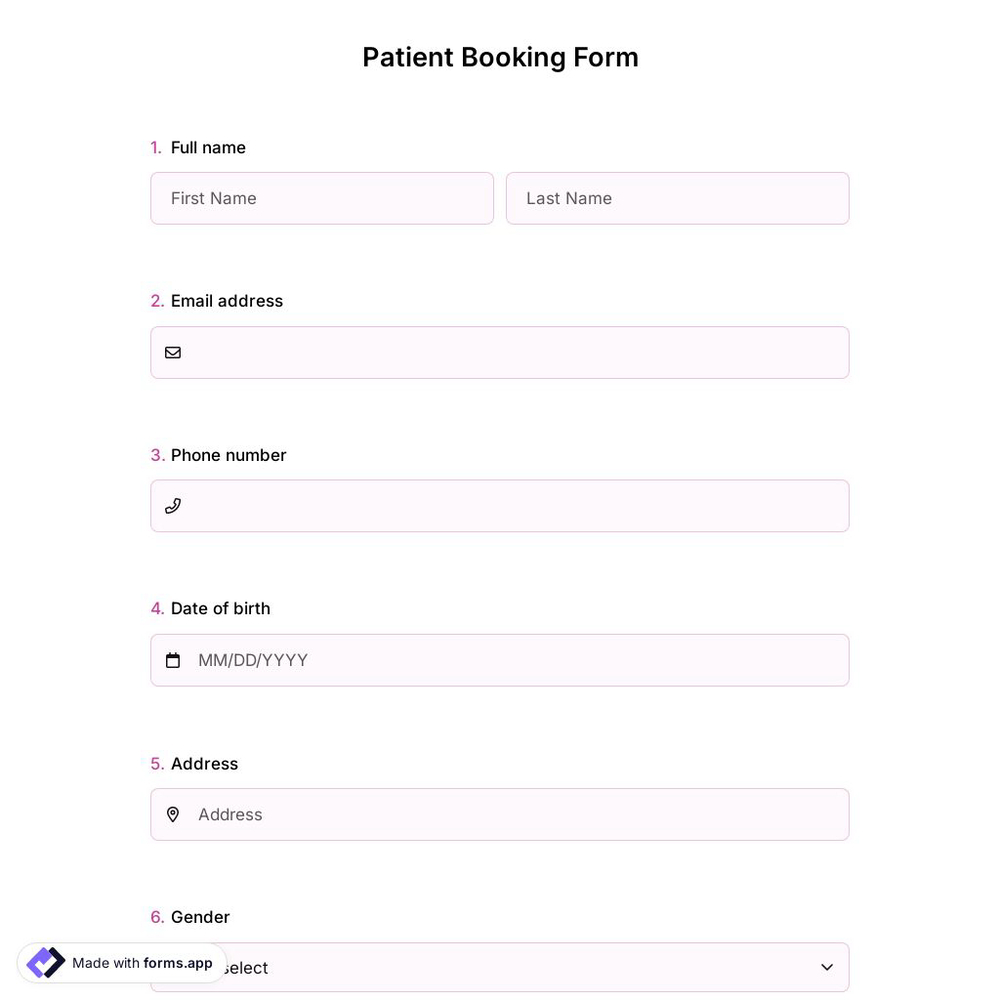Click the Address text input

click(500, 814)
